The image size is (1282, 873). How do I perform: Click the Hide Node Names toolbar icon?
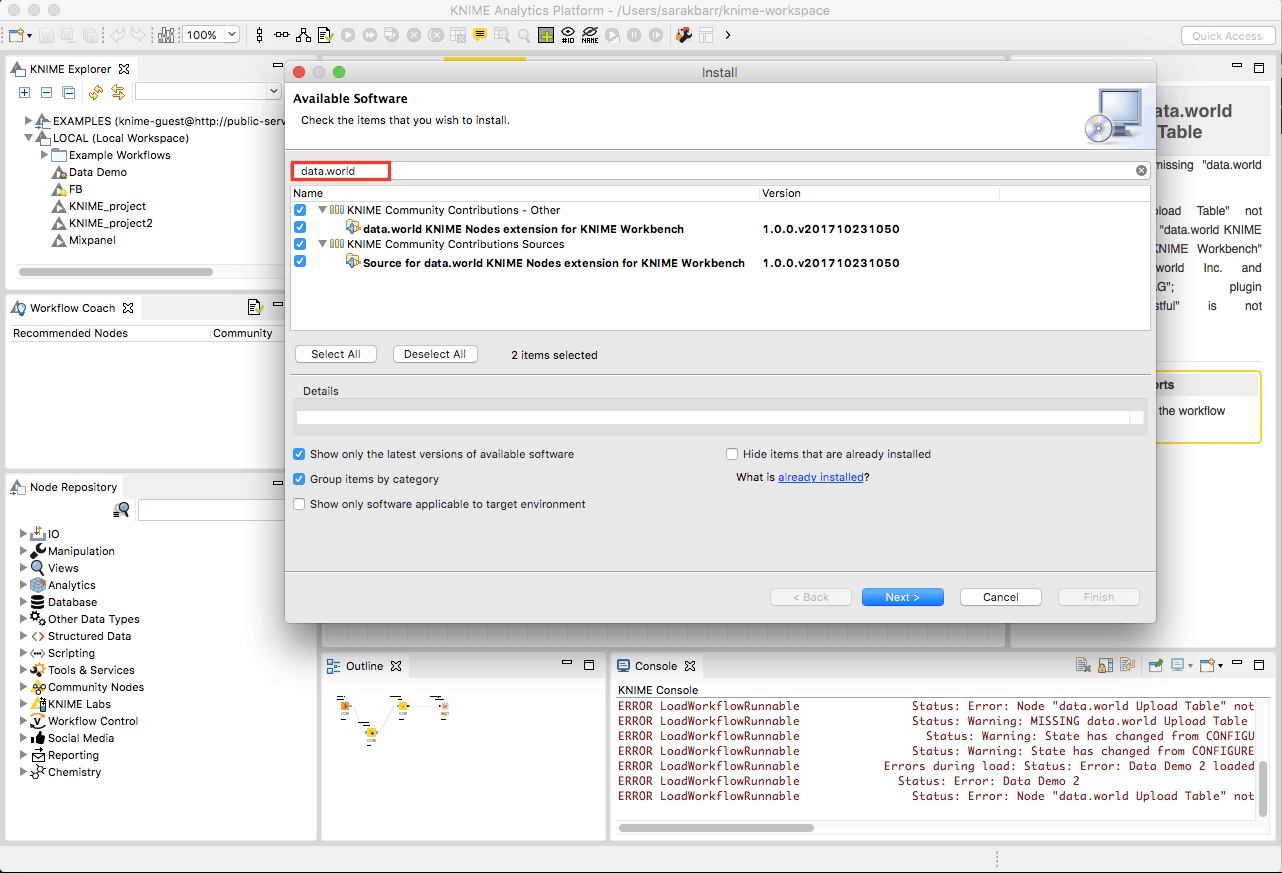589,35
